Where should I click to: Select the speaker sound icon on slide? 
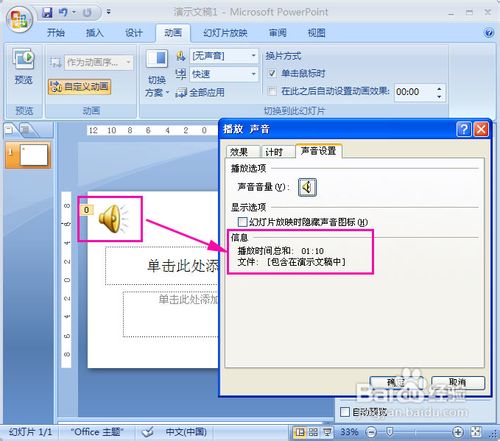[x=113, y=218]
